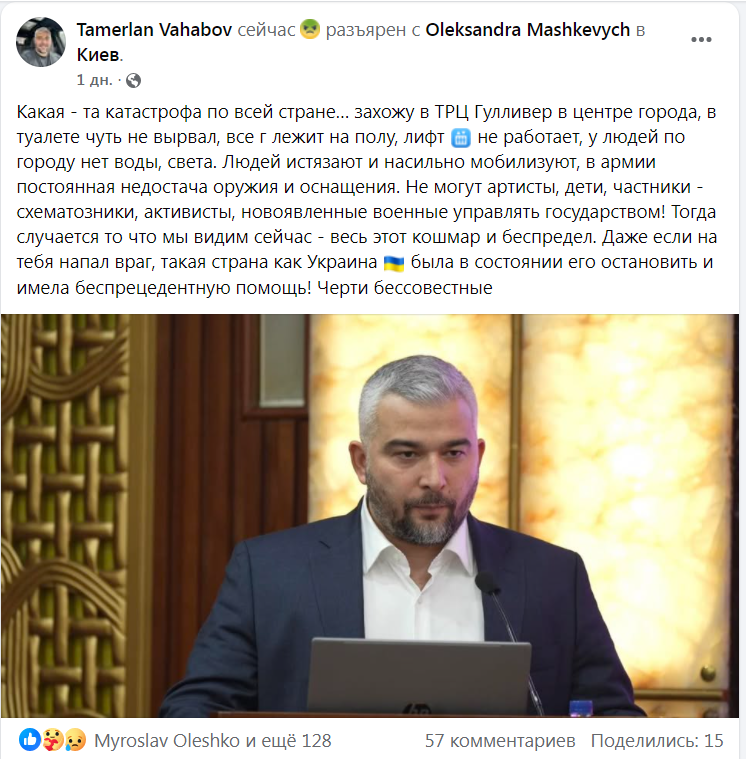
Task: Click the 'разъярен' feeling label
Action: point(366,30)
